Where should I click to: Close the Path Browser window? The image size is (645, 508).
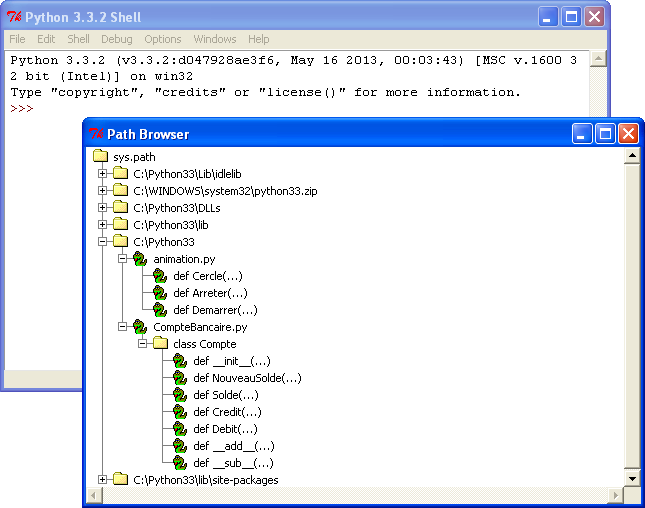click(x=629, y=134)
